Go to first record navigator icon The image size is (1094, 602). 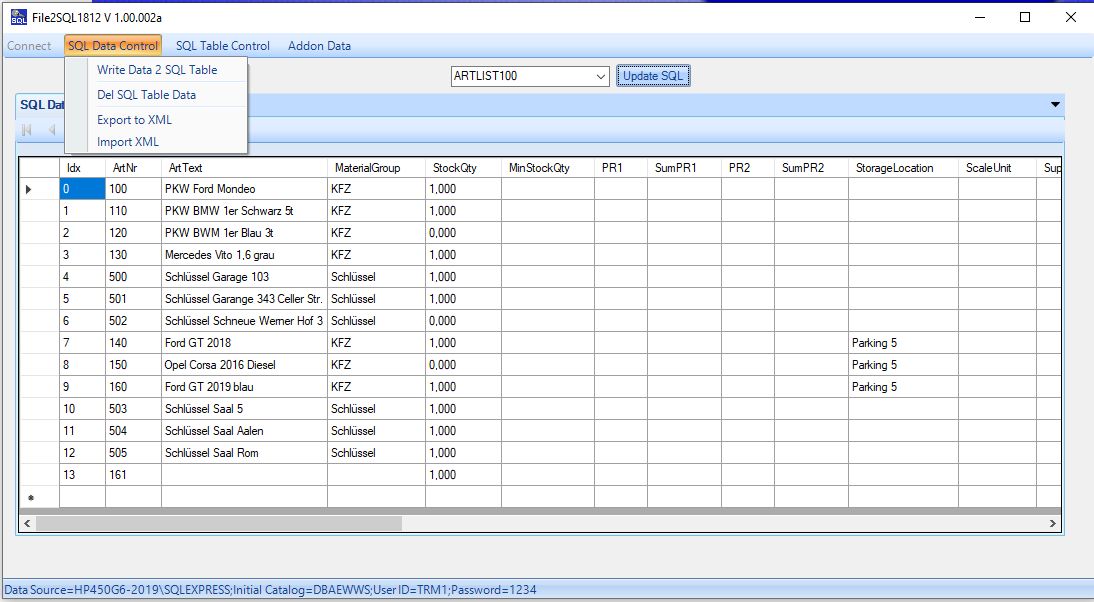[27, 130]
